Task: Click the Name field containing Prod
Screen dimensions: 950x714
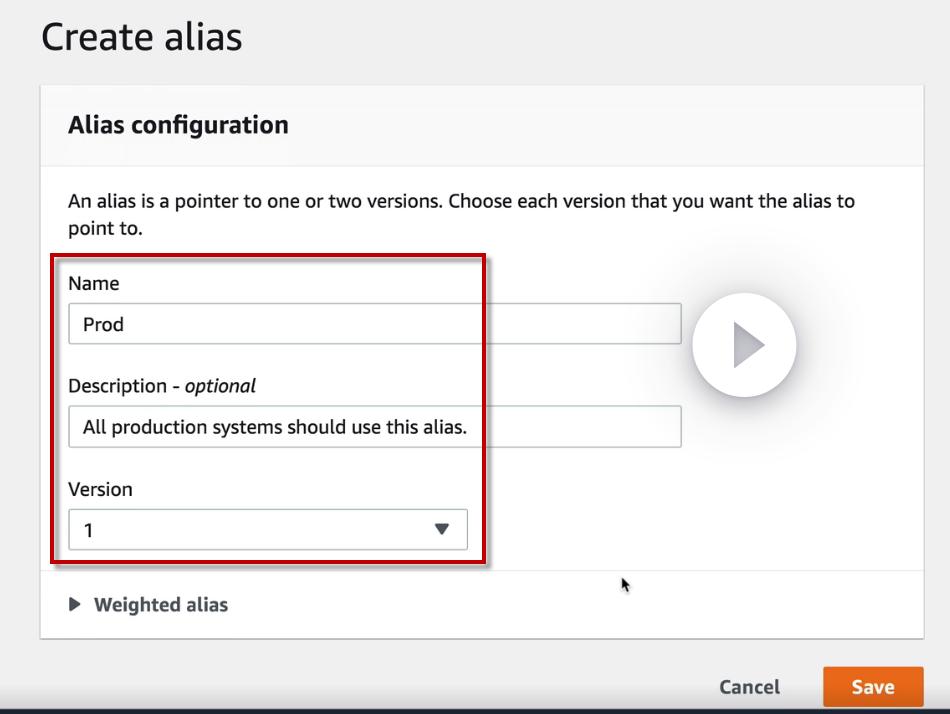Action: 374,325
